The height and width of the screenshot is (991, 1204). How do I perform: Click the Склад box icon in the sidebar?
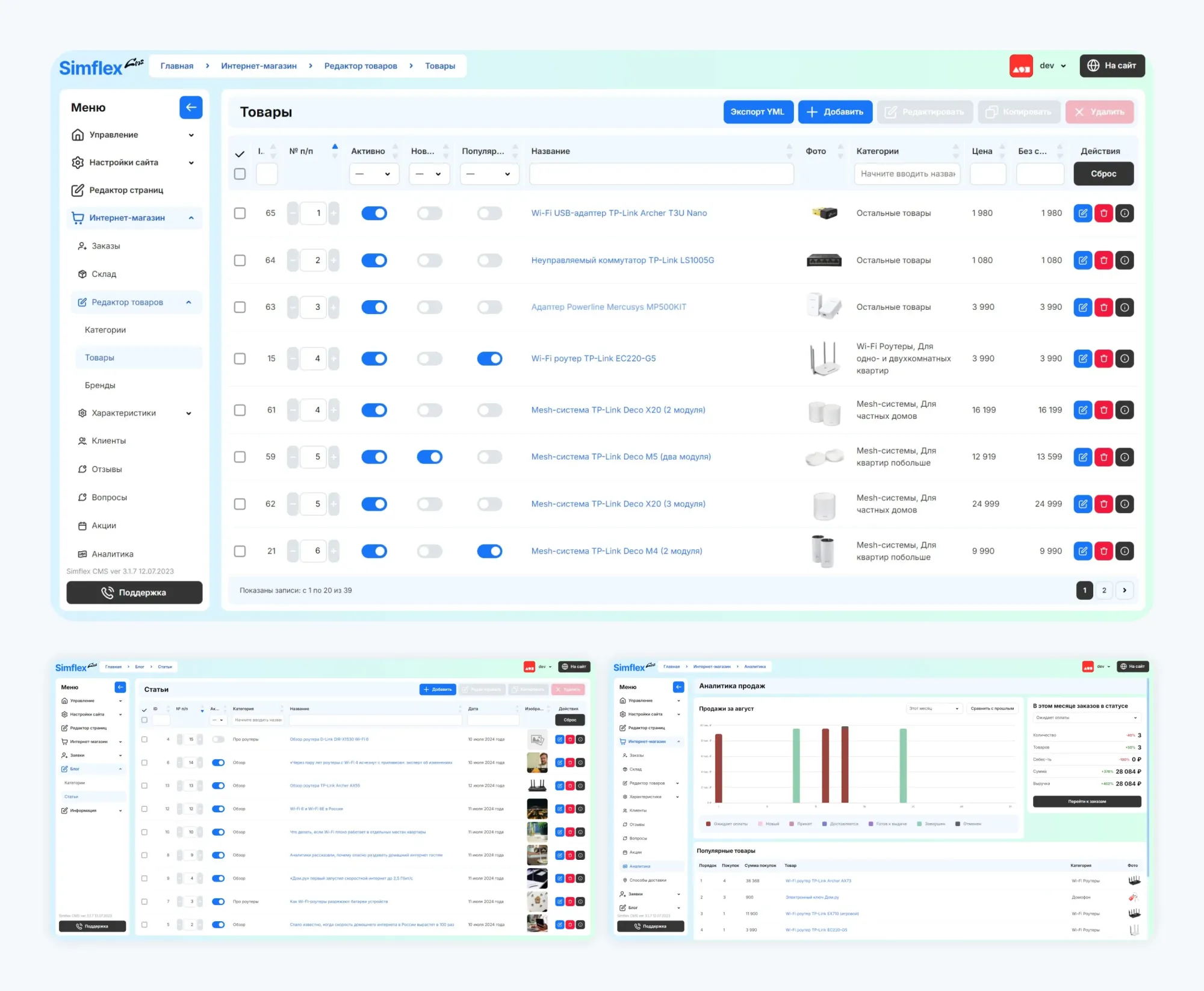(82, 274)
